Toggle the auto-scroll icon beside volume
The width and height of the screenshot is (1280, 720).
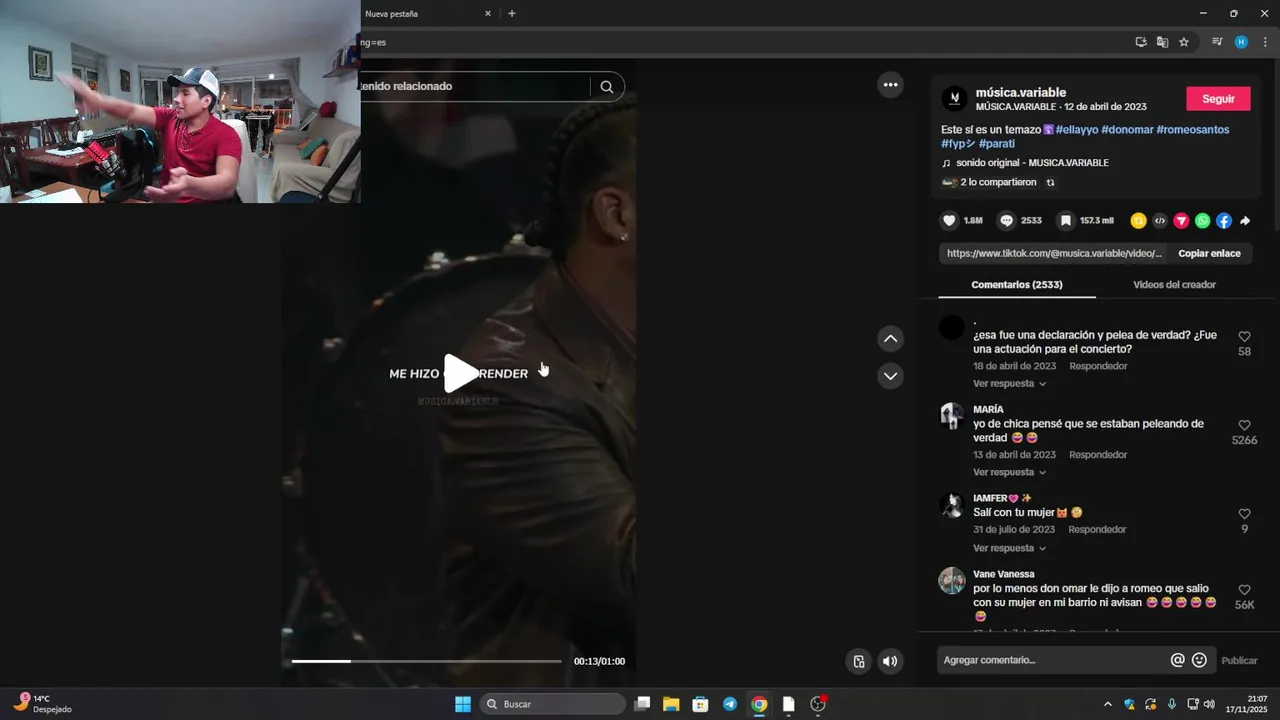pos(858,661)
